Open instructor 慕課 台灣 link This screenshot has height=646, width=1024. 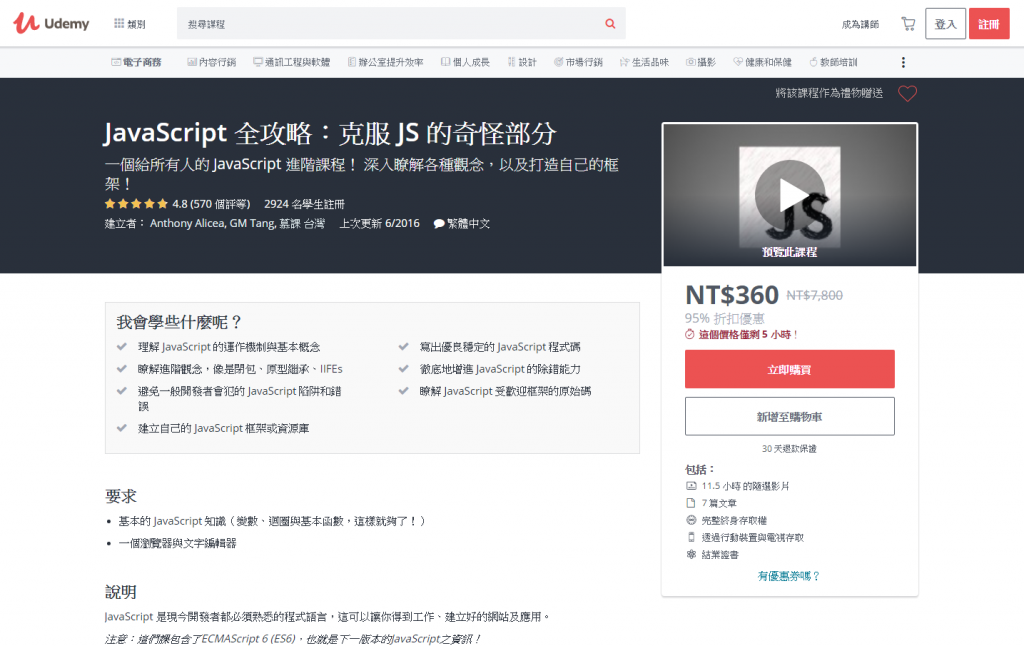coord(302,223)
